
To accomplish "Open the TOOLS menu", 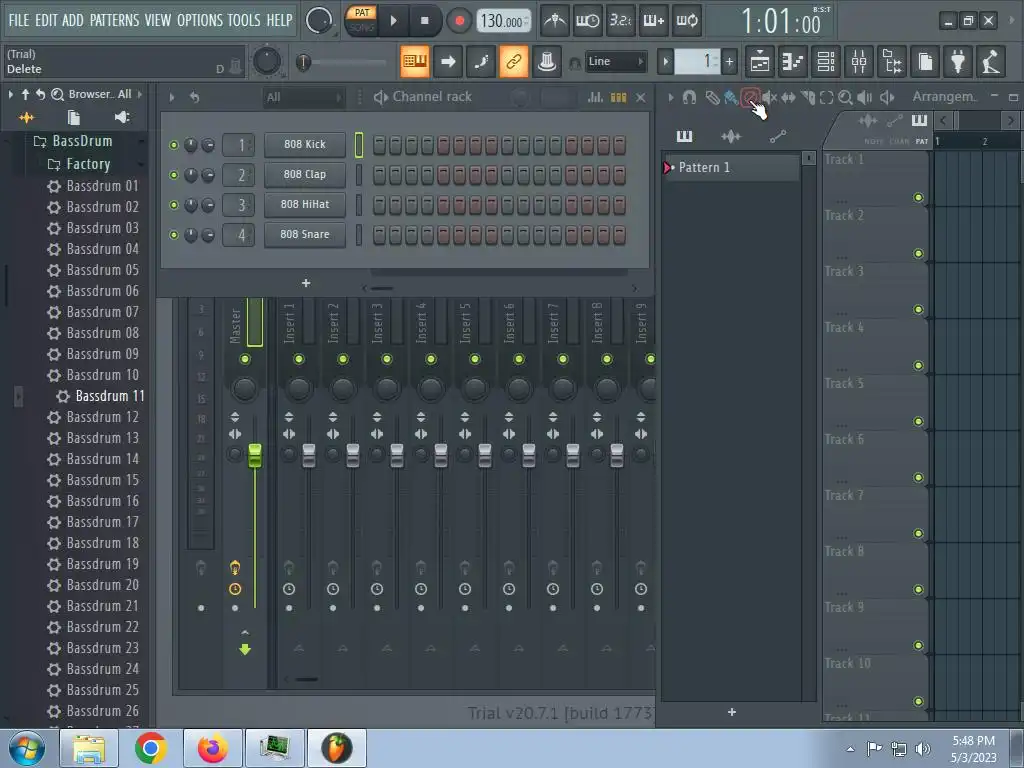I will coord(244,20).
